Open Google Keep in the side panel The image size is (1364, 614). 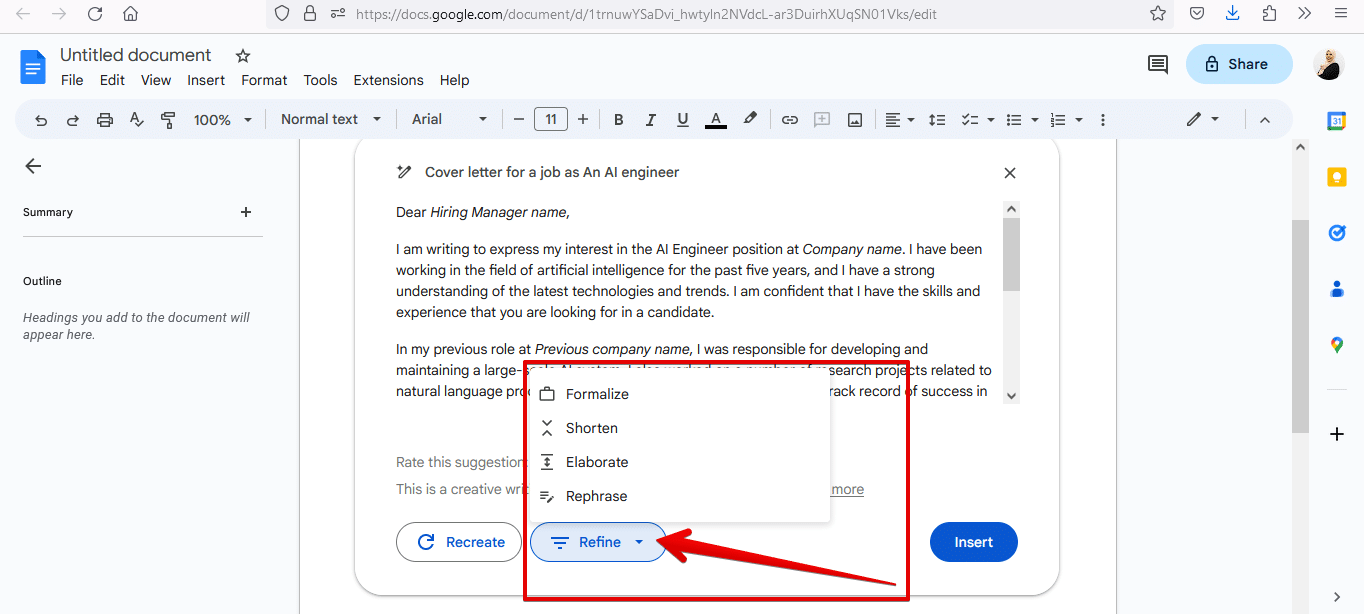1337,177
